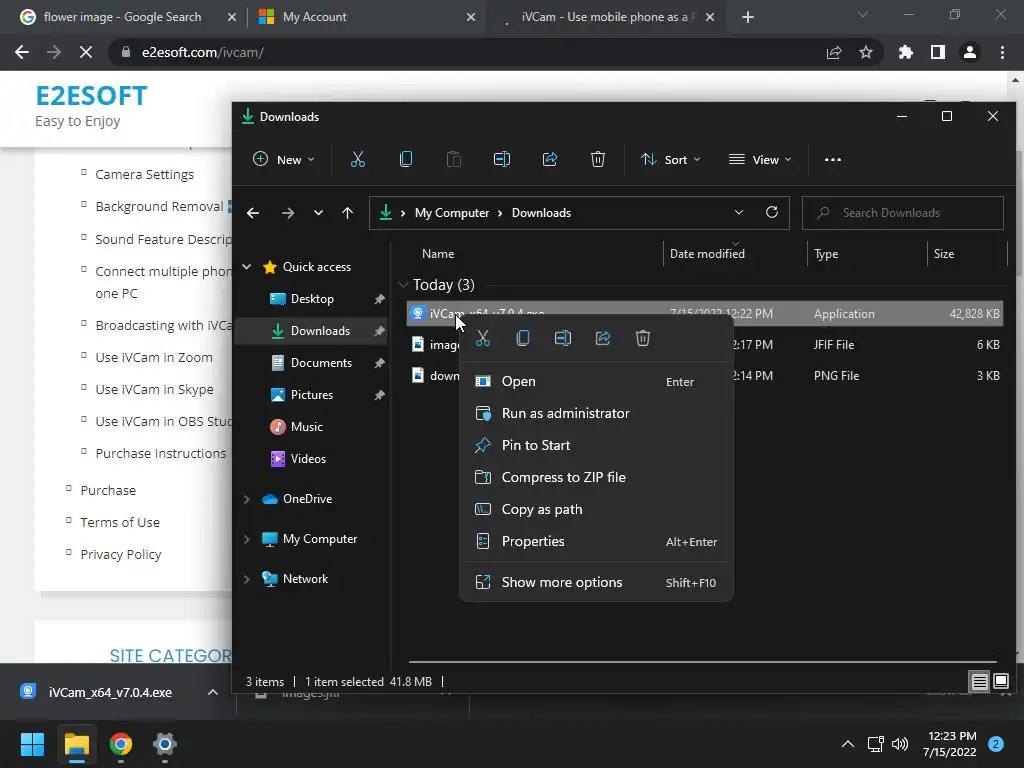This screenshot has width=1024, height=768.
Task: Click Chrome share page icon
Action: point(834,52)
